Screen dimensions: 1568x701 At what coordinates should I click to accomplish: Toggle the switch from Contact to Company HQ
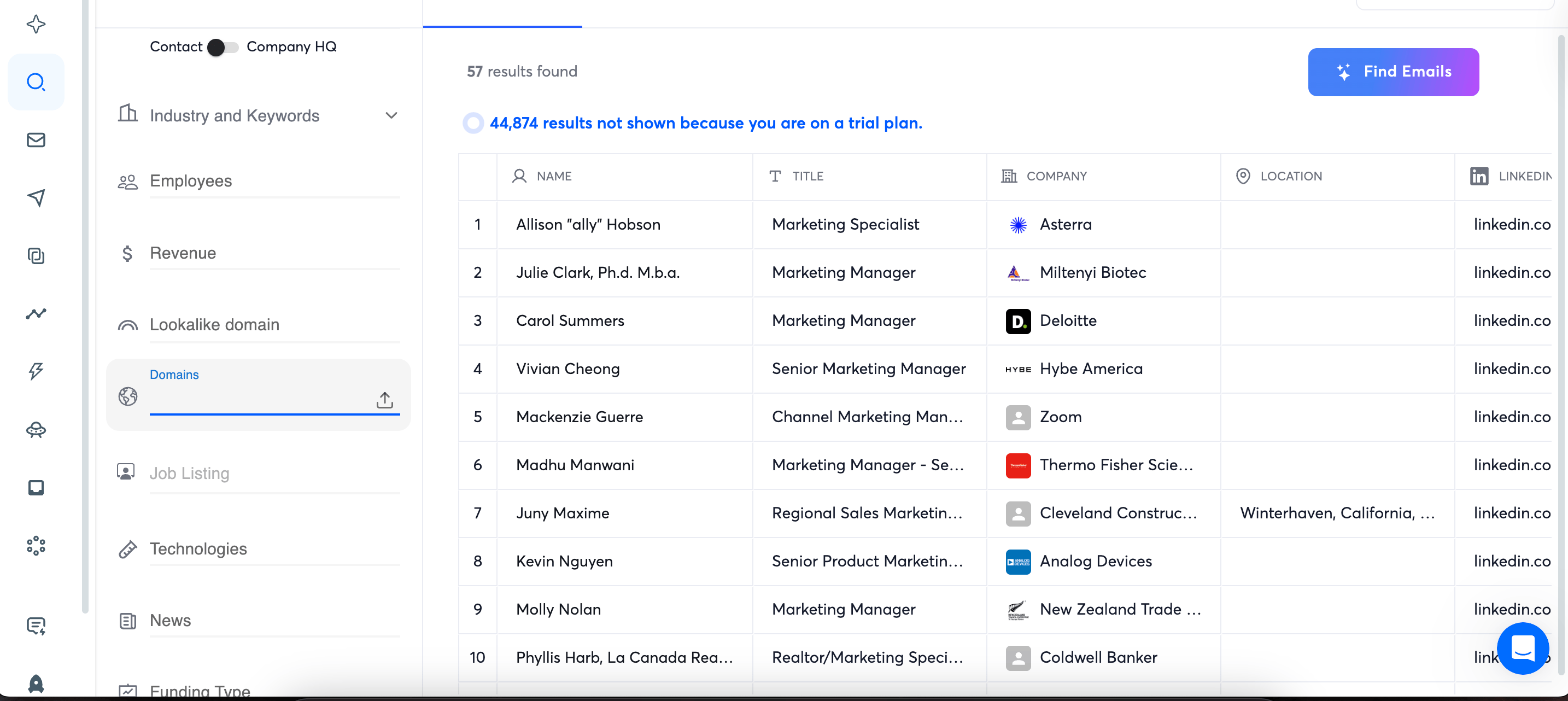[222, 47]
